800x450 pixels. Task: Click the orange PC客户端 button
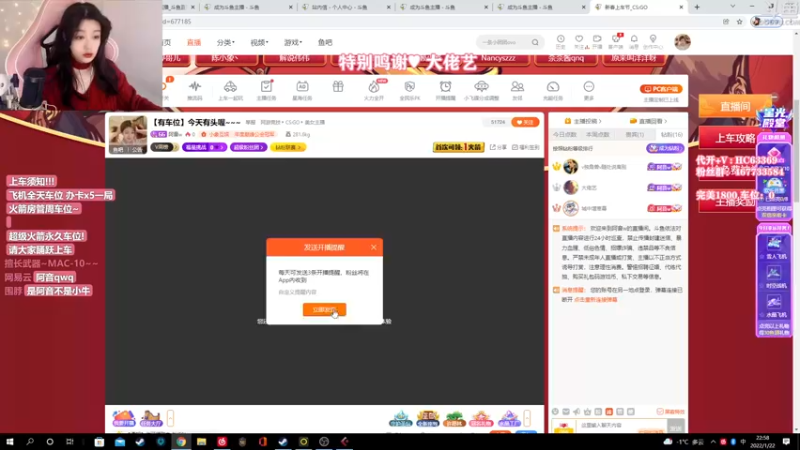click(x=661, y=89)
